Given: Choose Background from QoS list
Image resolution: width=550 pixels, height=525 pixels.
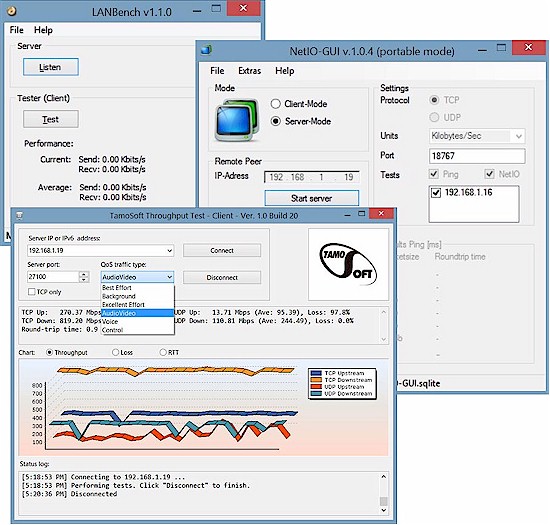Looking at the screenshot, I should pos(137,296).
